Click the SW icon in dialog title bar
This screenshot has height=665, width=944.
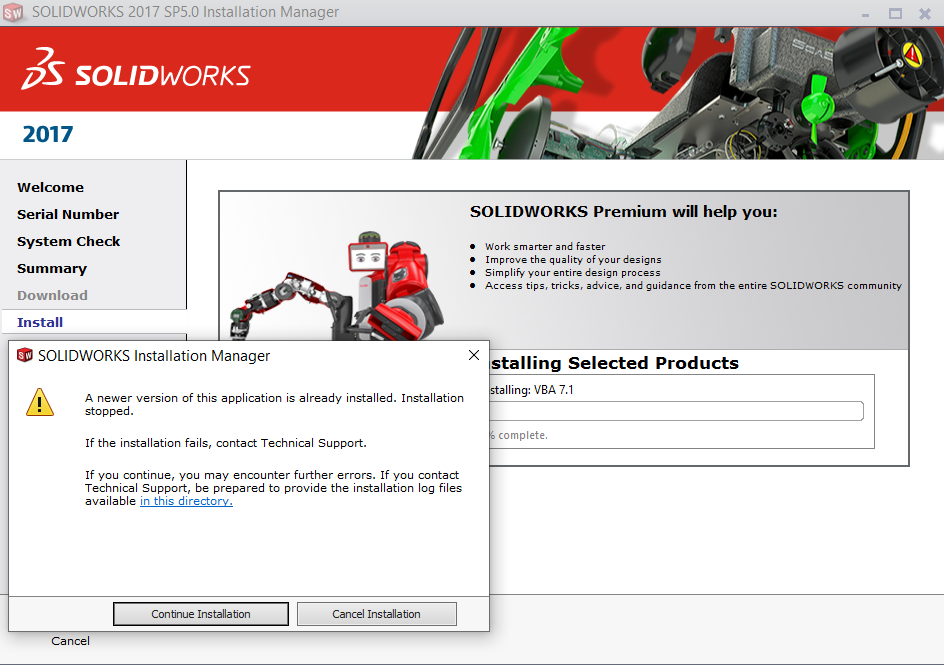pos(25,356)
